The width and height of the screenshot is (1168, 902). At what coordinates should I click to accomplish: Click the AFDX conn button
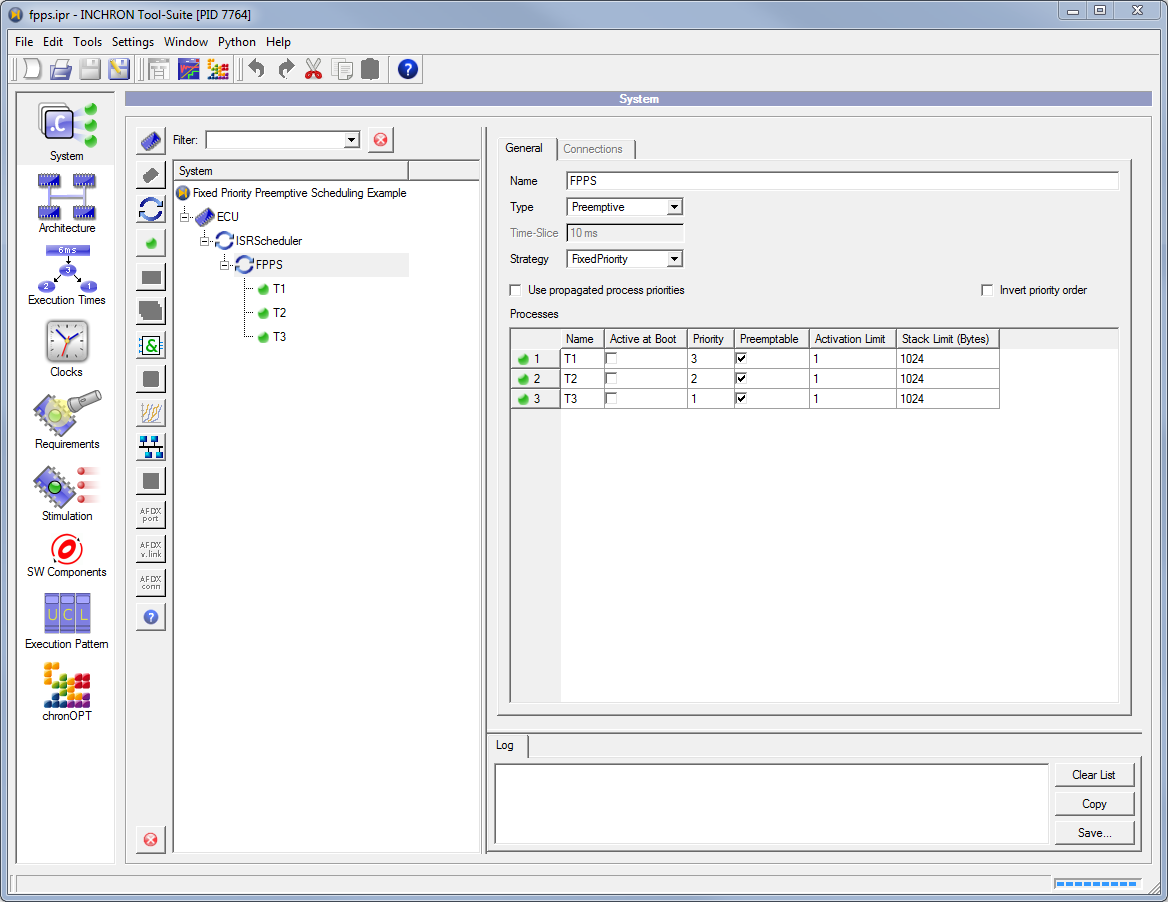[151, 582]
